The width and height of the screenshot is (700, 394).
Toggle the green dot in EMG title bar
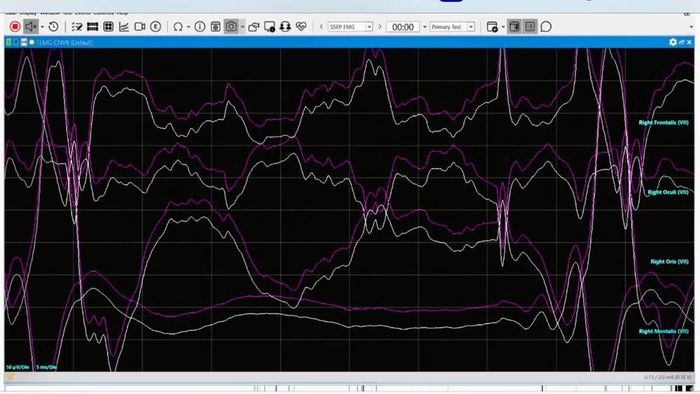tap(32, 42)
